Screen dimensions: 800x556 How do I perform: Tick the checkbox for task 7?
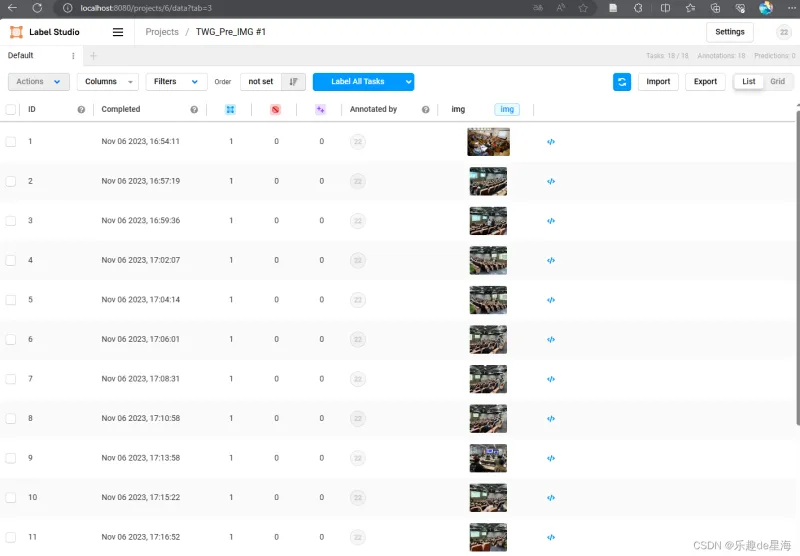pyautogui.click(x=11, y=379)
